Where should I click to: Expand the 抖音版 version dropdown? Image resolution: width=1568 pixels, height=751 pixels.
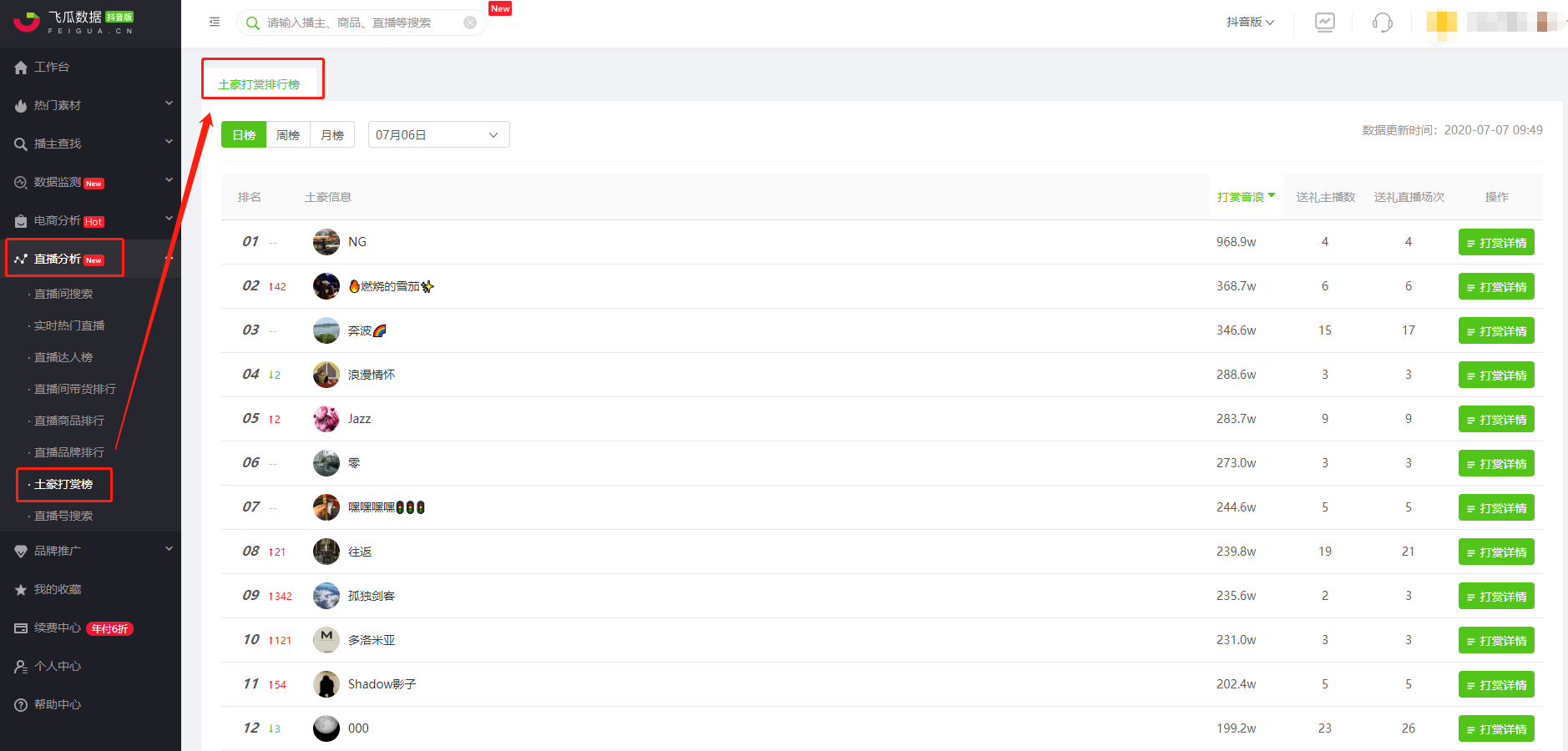click(x=1250, y=23)
